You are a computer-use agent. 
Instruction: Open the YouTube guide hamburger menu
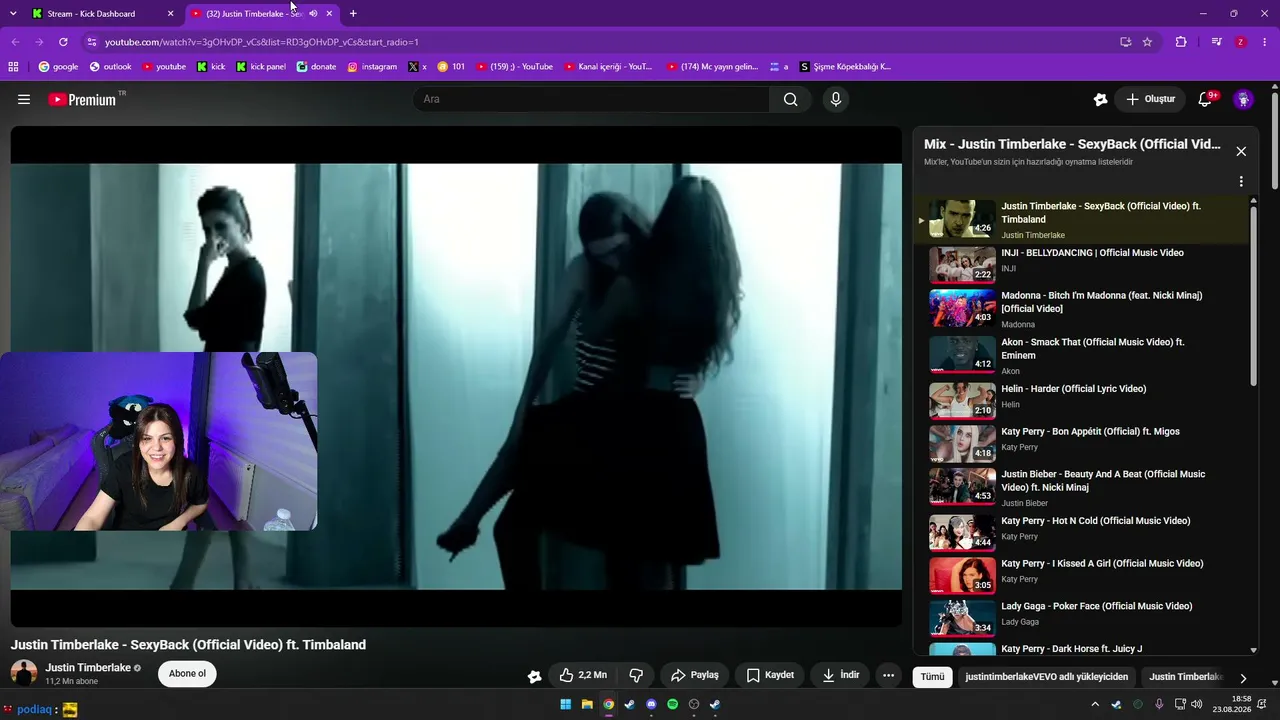[x=24, y=99]
